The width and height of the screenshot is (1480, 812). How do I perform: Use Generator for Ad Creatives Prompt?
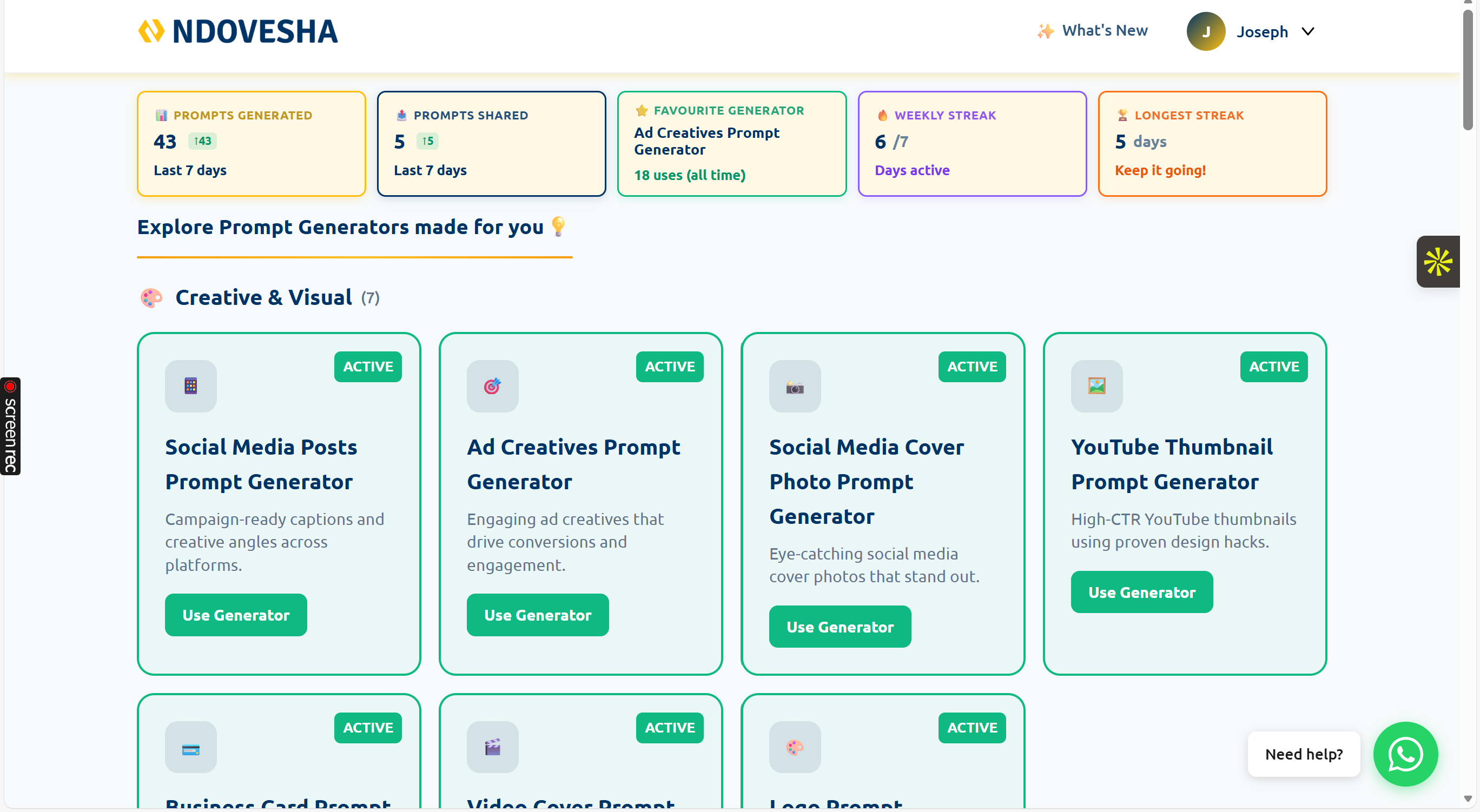(x=537, y=615)
